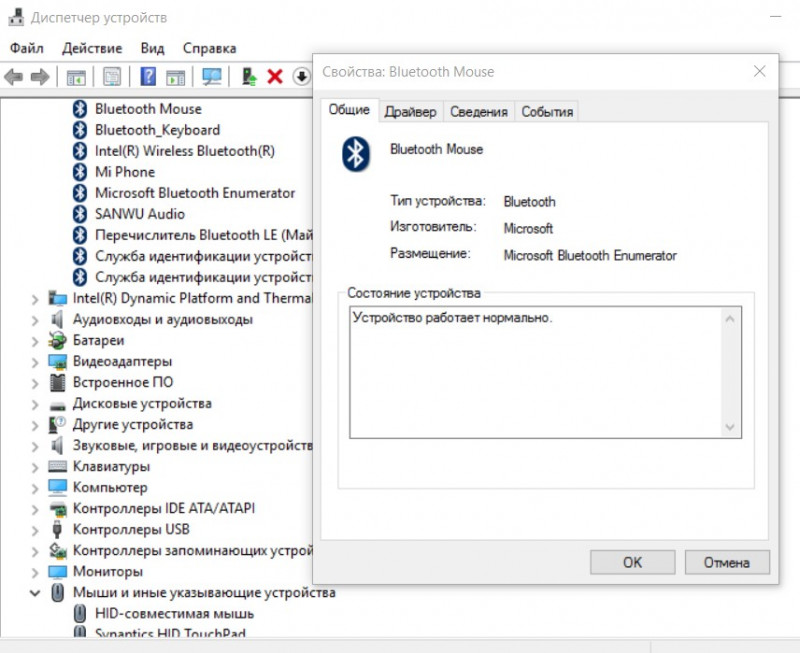Scan for hardware changes monitor icon
The image size is (800, 653).
[212, 77]
